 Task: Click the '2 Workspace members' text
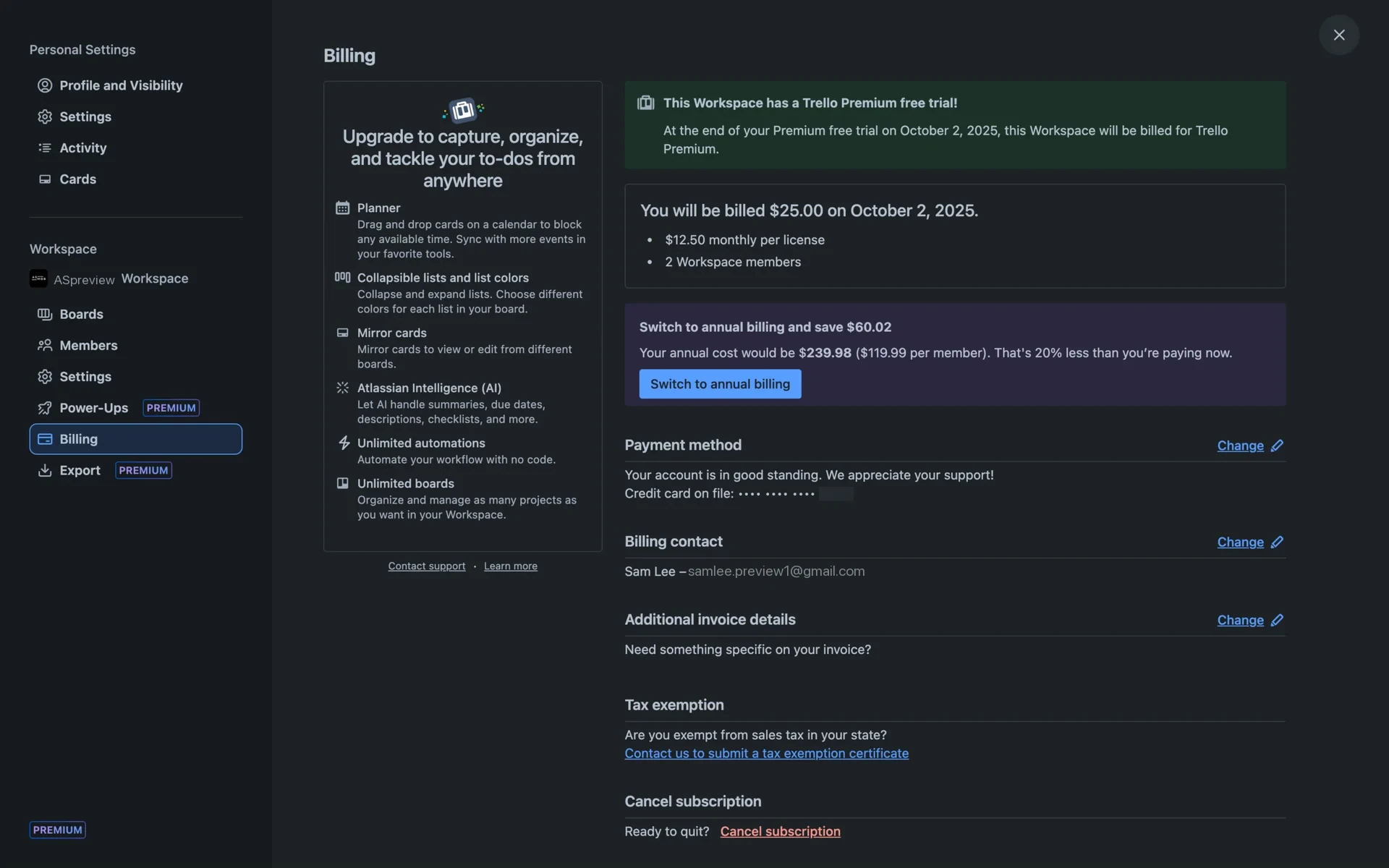pyautogui.click(x=733, y=262)
